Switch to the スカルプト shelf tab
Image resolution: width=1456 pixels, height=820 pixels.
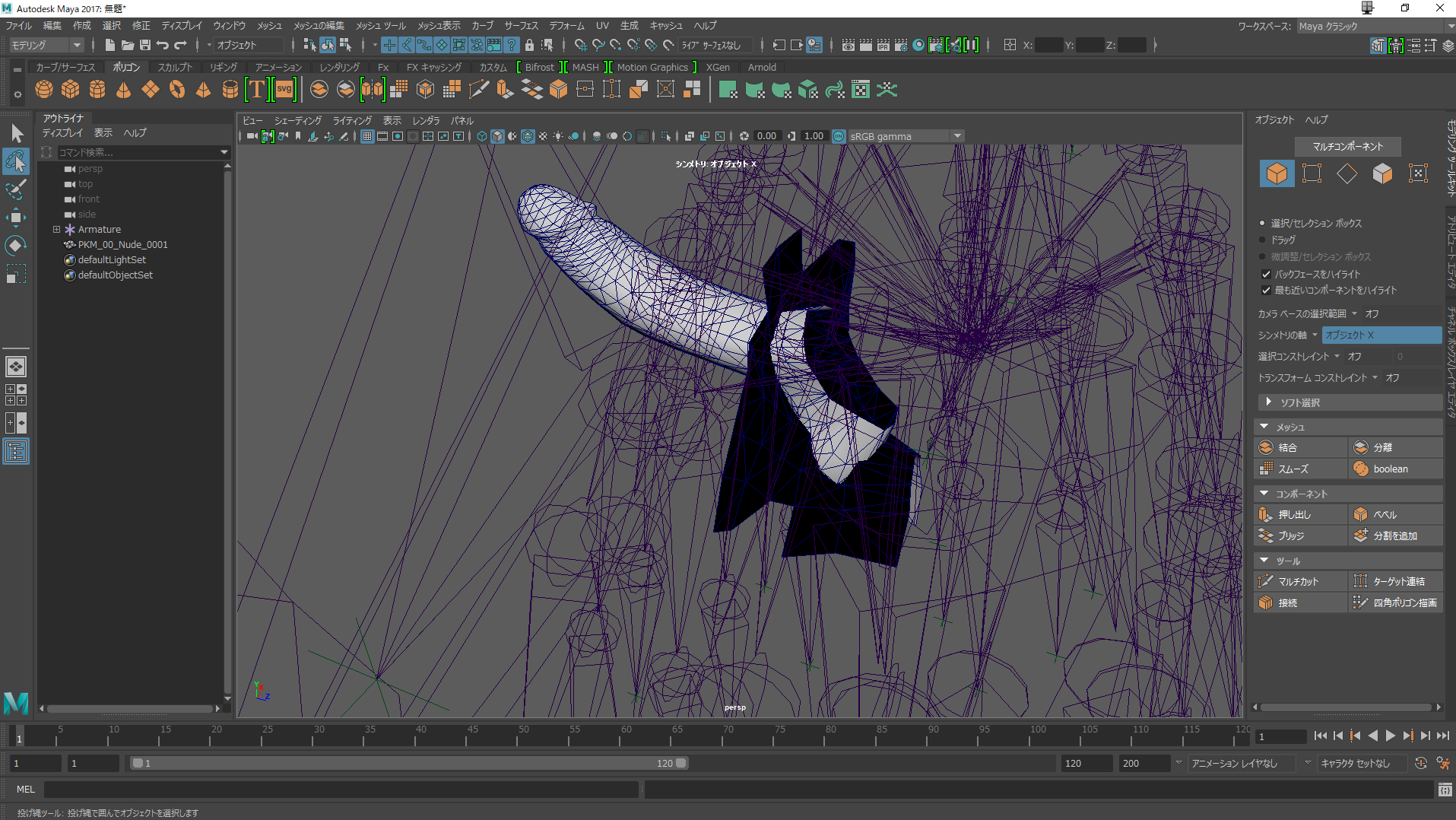tap(175, 67)
